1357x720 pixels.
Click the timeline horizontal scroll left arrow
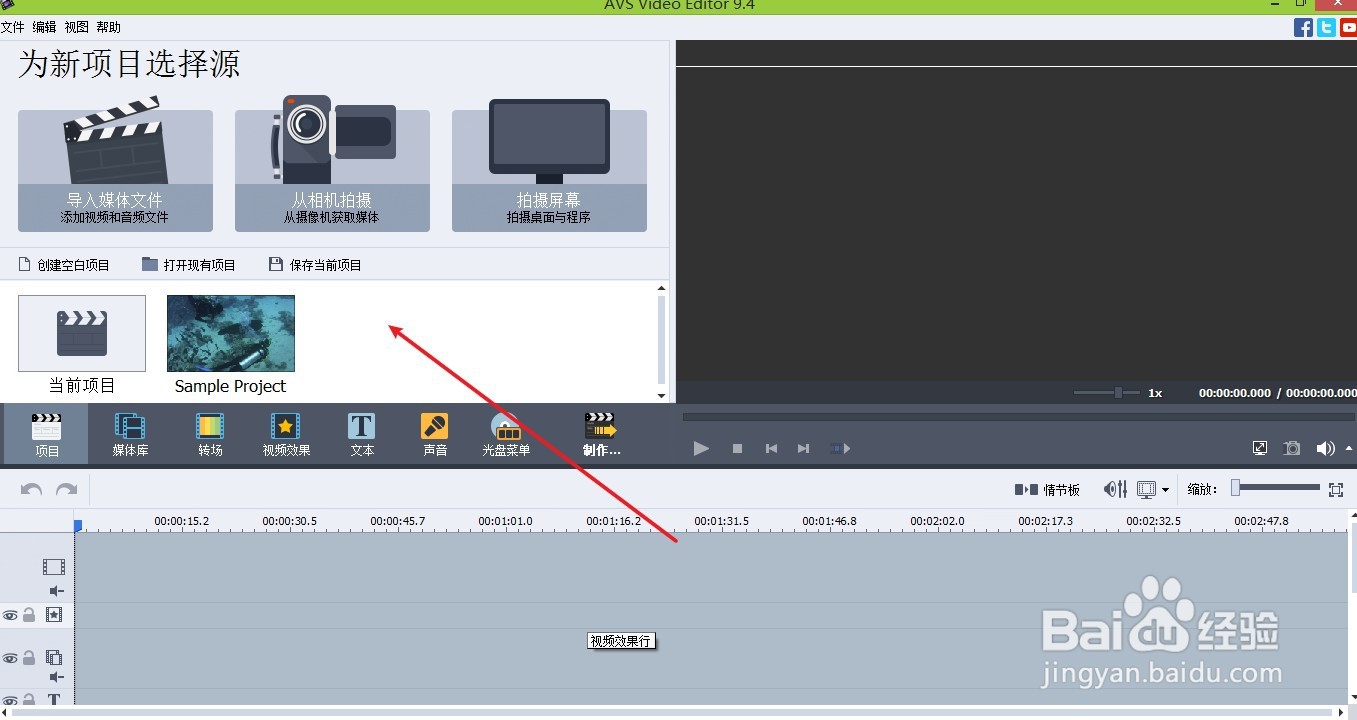(x=5, y=712)
